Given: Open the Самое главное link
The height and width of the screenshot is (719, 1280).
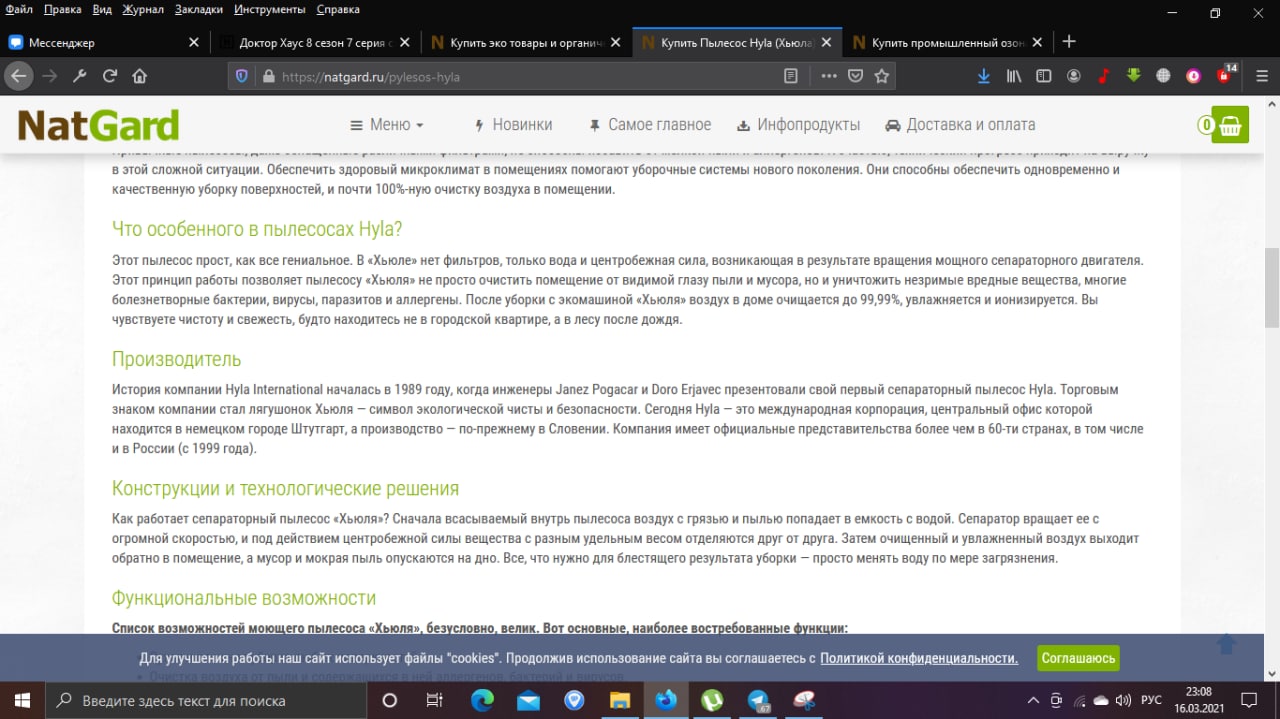Looking at the screenshot, I should click(650, 125).
